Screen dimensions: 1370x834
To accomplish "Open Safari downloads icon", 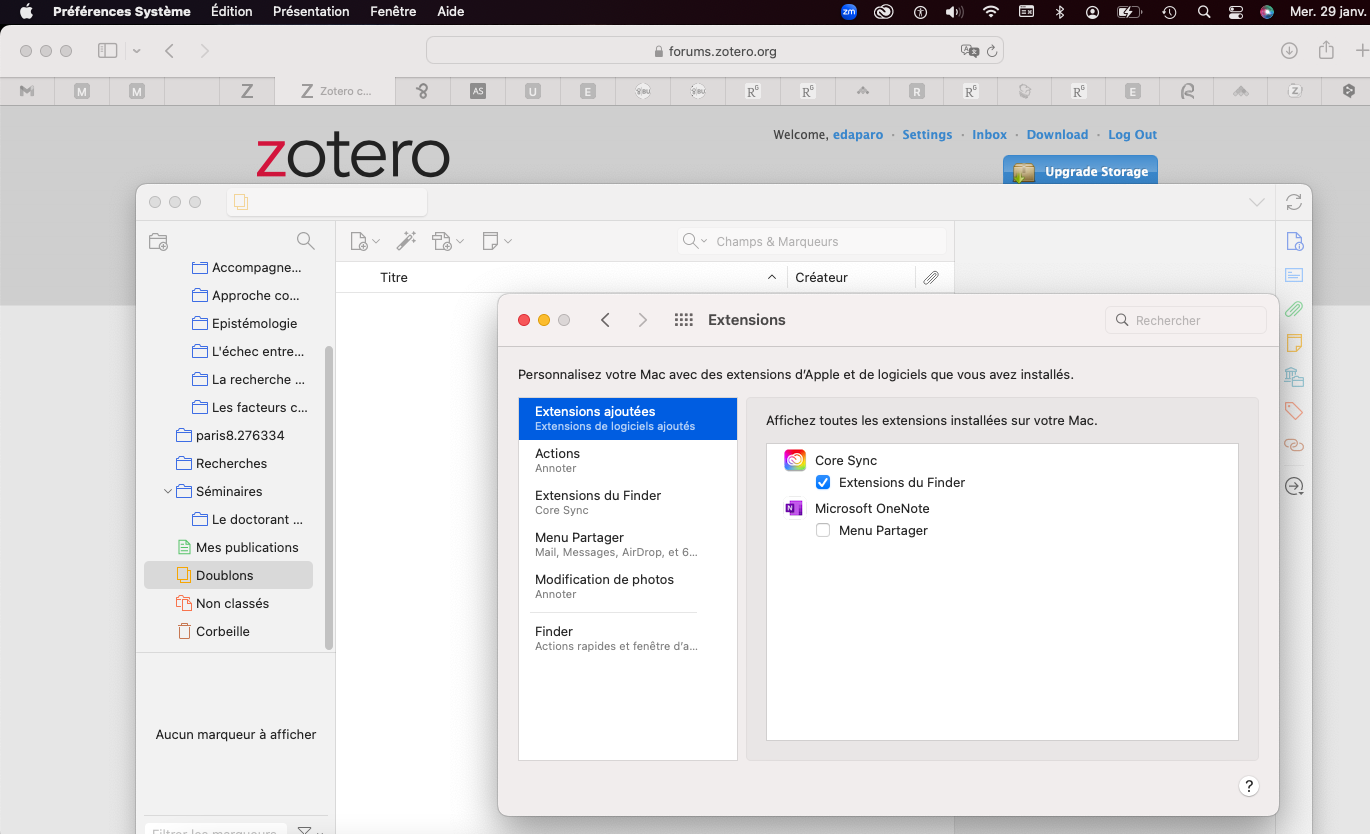I will (1290, 50).
